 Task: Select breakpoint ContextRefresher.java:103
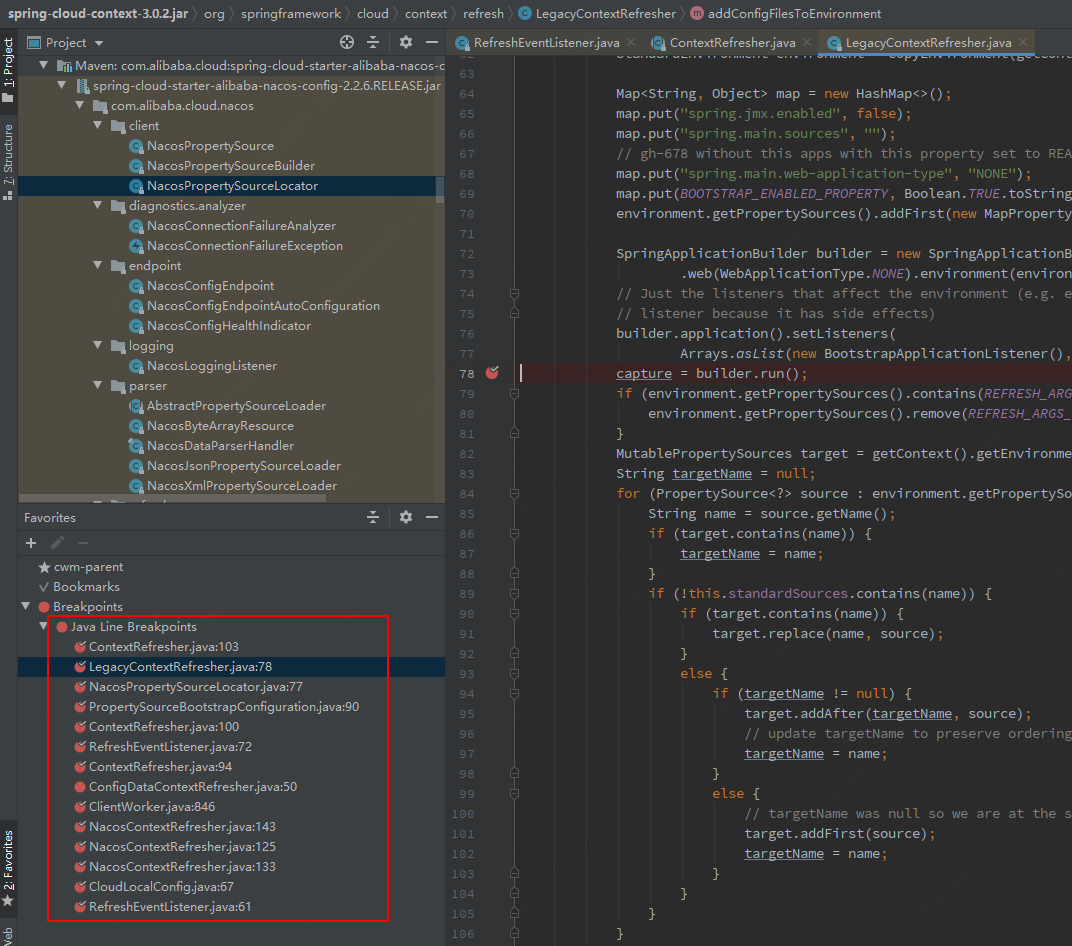point(163,647)
